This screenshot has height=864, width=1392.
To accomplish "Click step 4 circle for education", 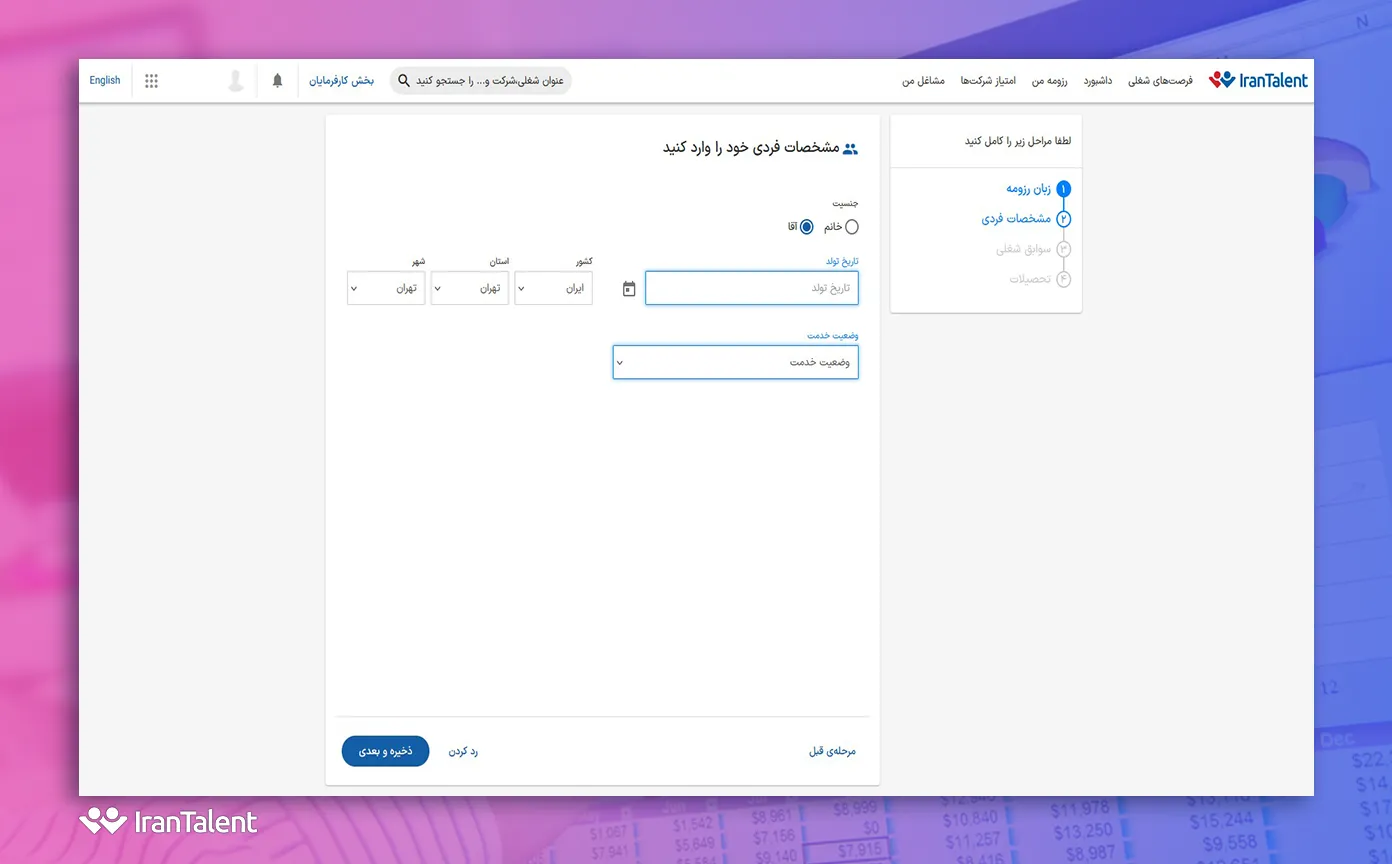I will [x=1063, y=279].
